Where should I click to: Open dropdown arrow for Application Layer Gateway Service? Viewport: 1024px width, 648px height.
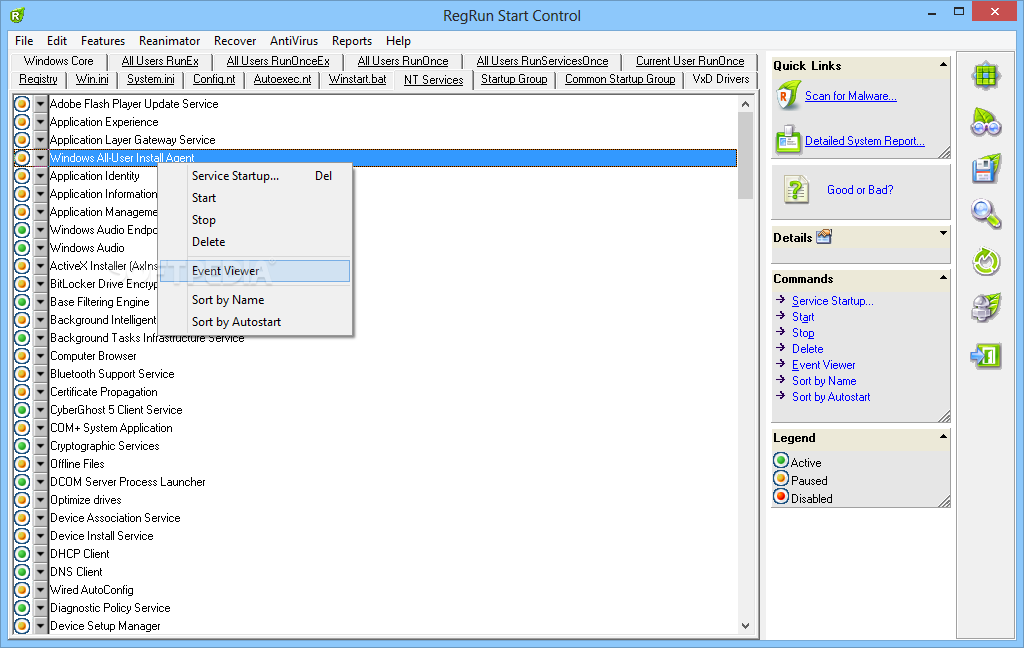pyautogui.click(x=40, y=140)
